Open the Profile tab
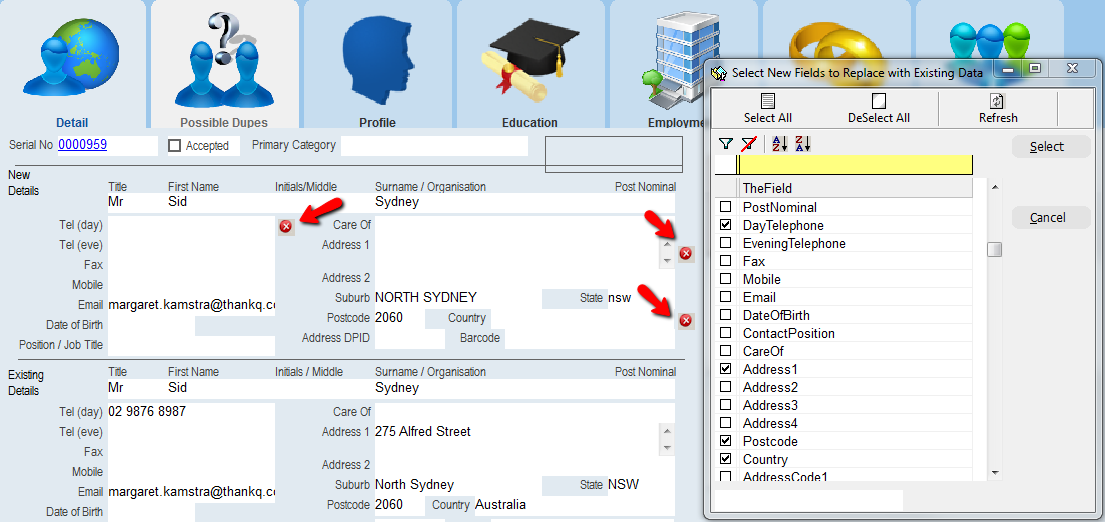 (x=377, y=70)
